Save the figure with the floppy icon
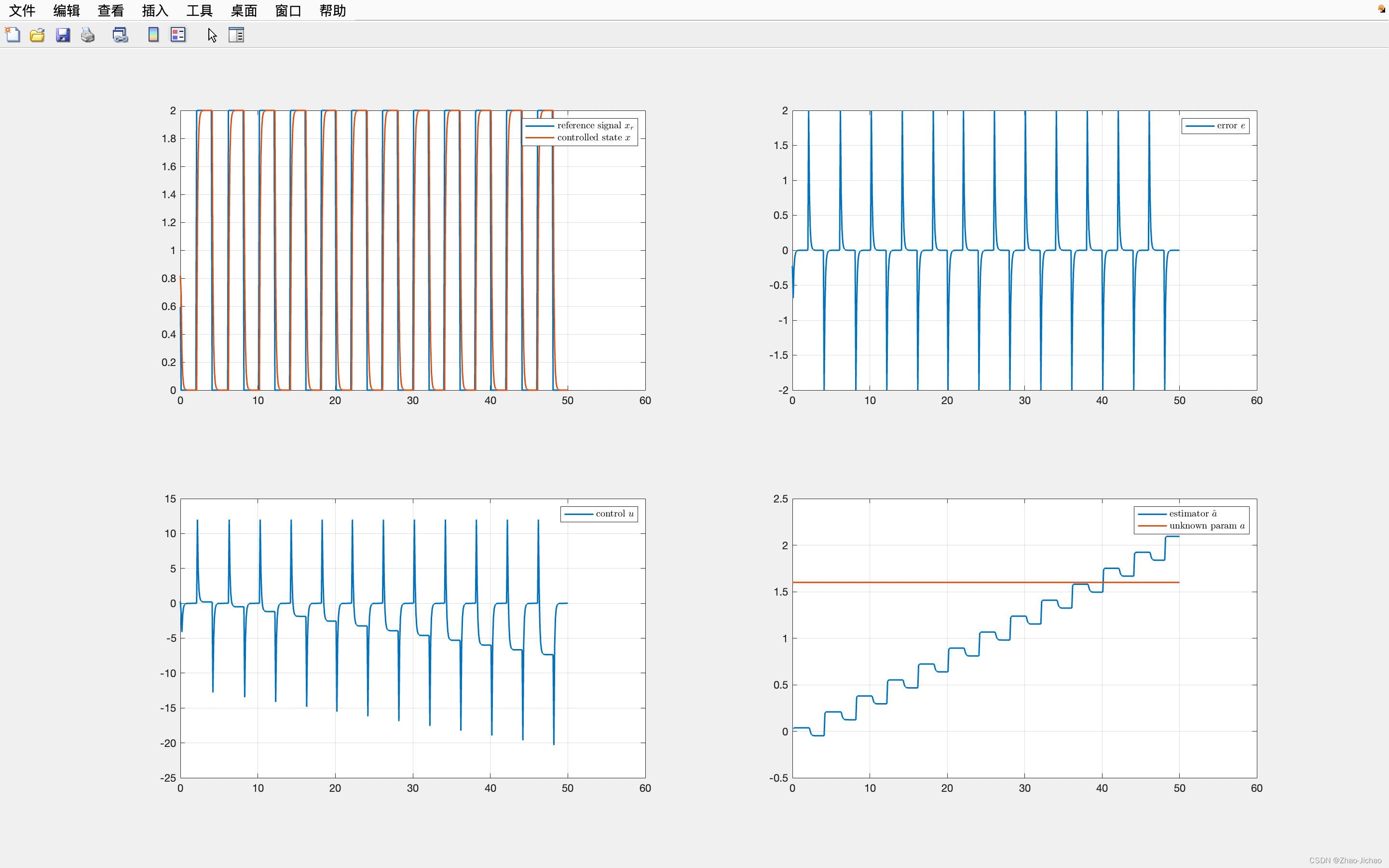 point(63,35)
